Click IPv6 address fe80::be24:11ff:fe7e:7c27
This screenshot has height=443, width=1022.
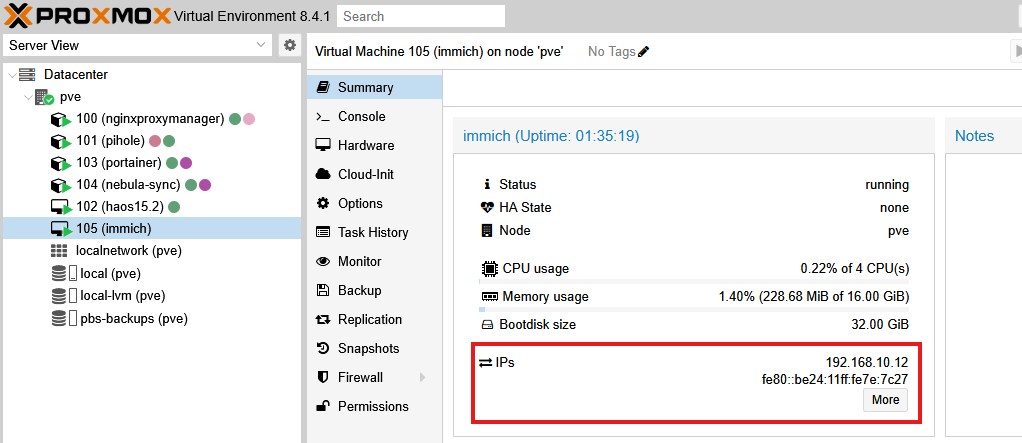pos(835,380)
